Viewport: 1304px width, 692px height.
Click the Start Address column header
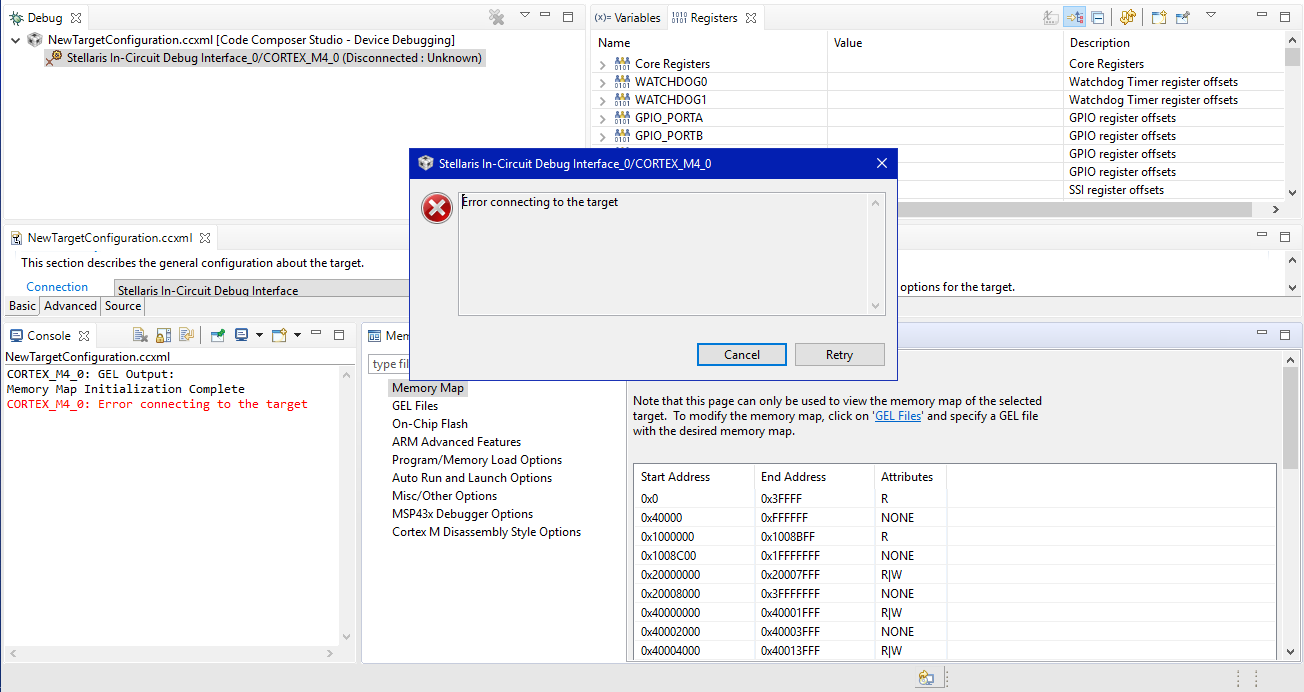pos(694,477)
